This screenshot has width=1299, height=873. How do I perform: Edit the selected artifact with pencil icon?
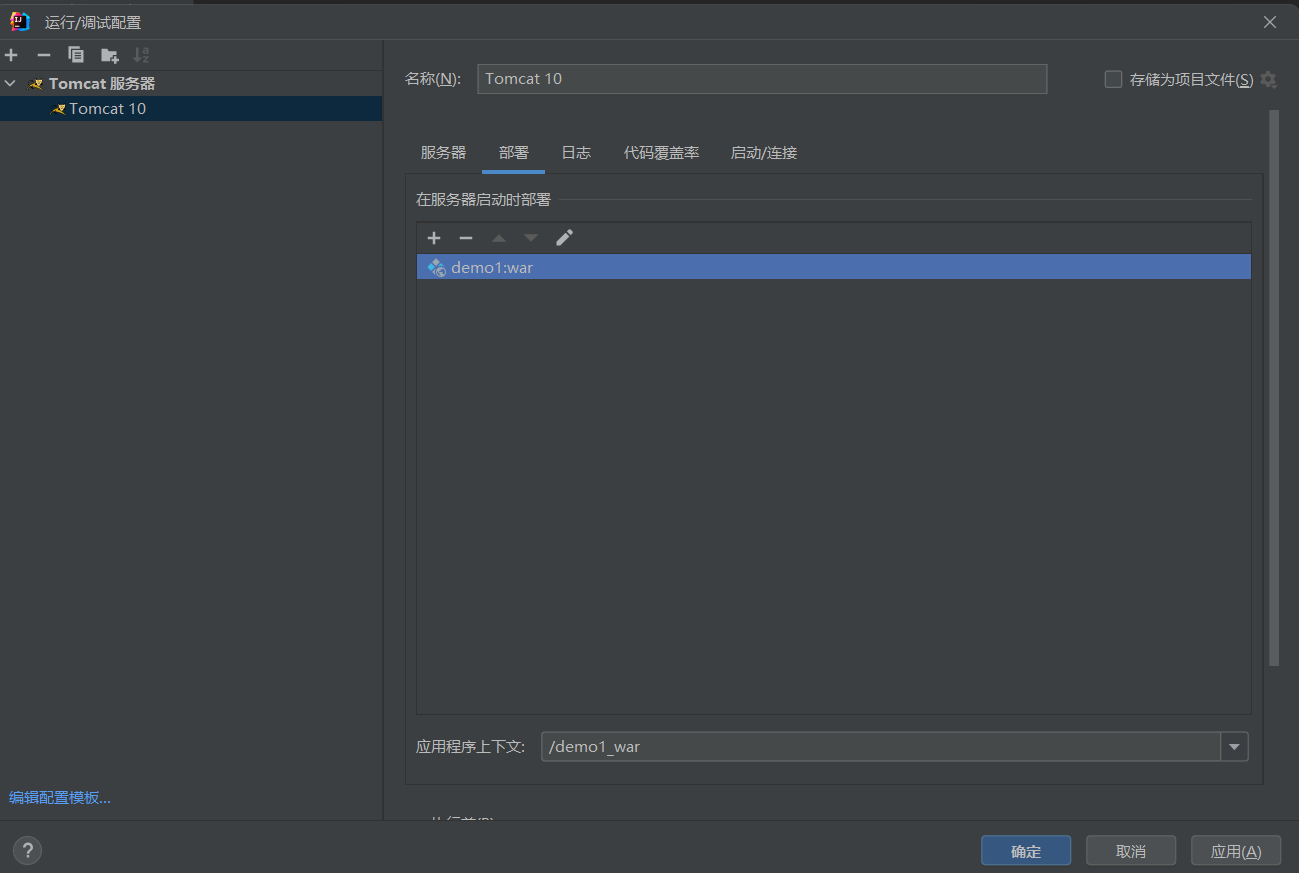(x=564, y=238)
